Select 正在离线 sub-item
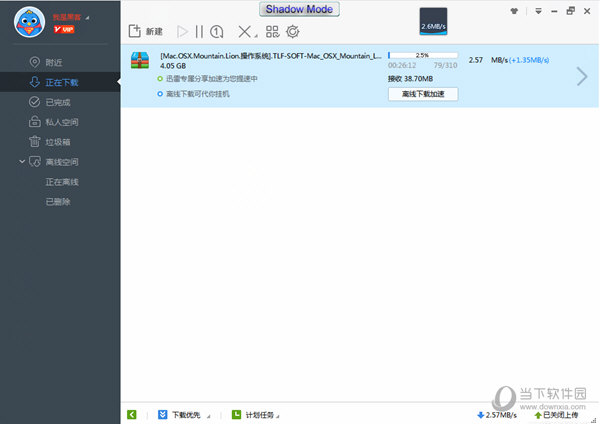Viewport: 600px width, 424px height. pos(62,182)
